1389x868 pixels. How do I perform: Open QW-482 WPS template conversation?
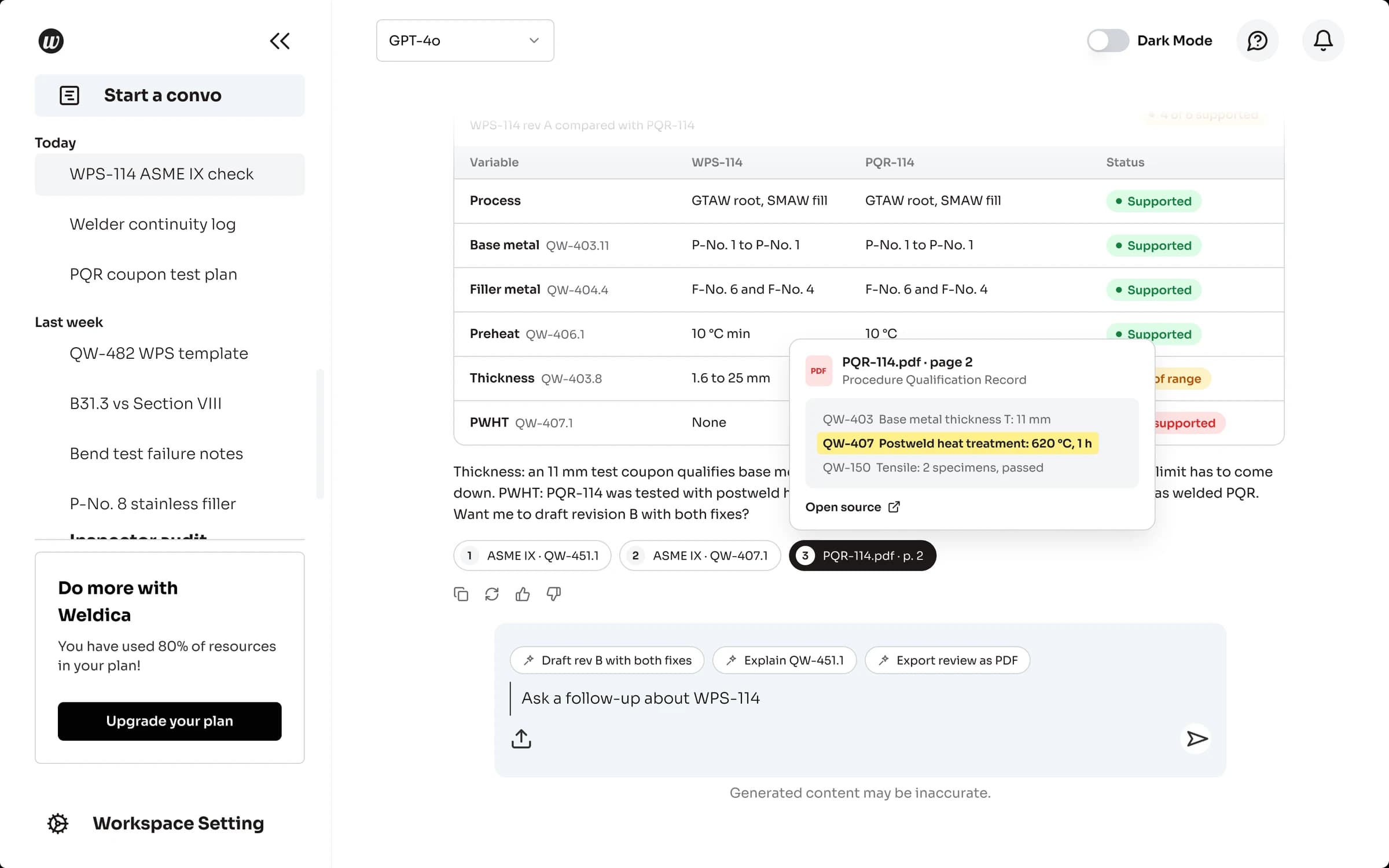point(159,354)
